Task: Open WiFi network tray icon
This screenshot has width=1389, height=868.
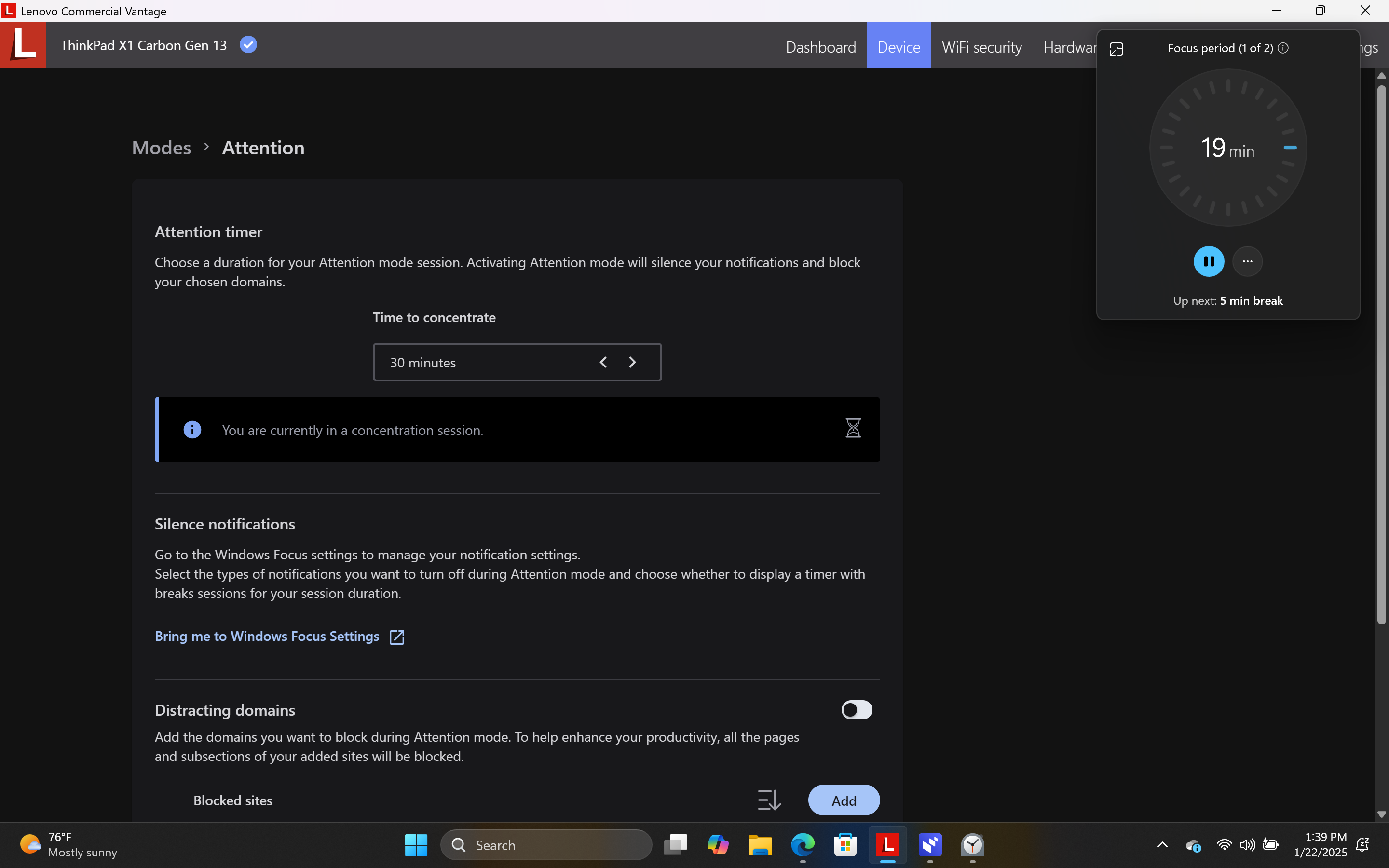Action: tap(1224, 845)
